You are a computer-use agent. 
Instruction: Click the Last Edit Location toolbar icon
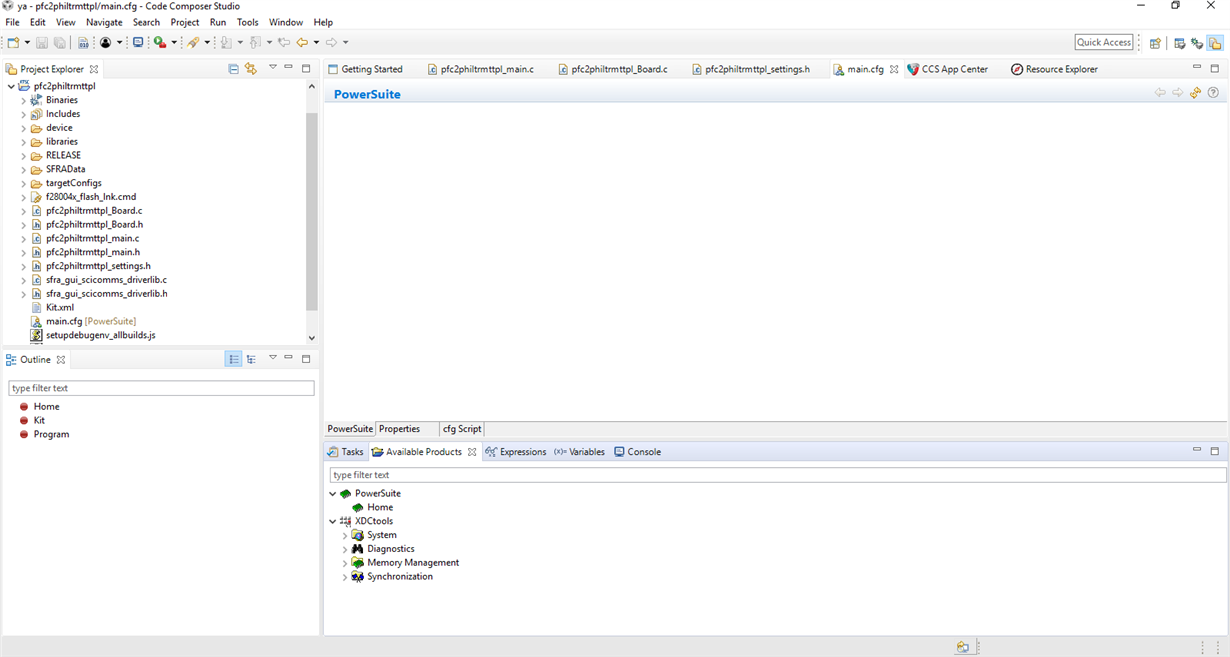(284, 42)
